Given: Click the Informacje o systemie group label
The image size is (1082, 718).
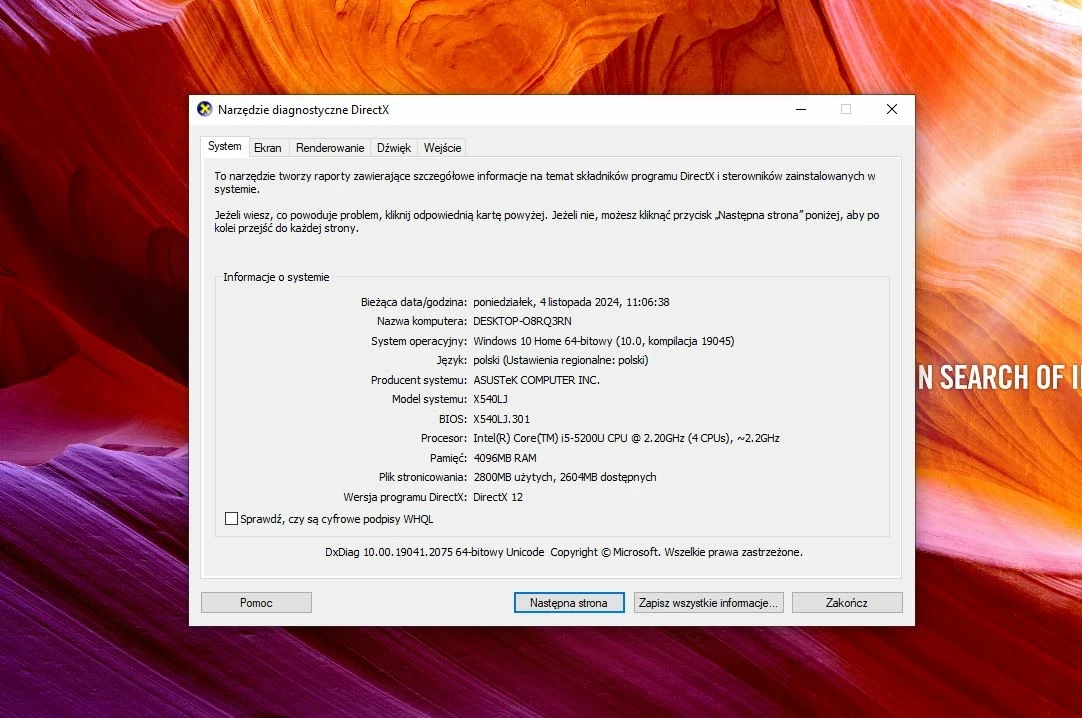Looking at the screenshot, I should (276, 277).
